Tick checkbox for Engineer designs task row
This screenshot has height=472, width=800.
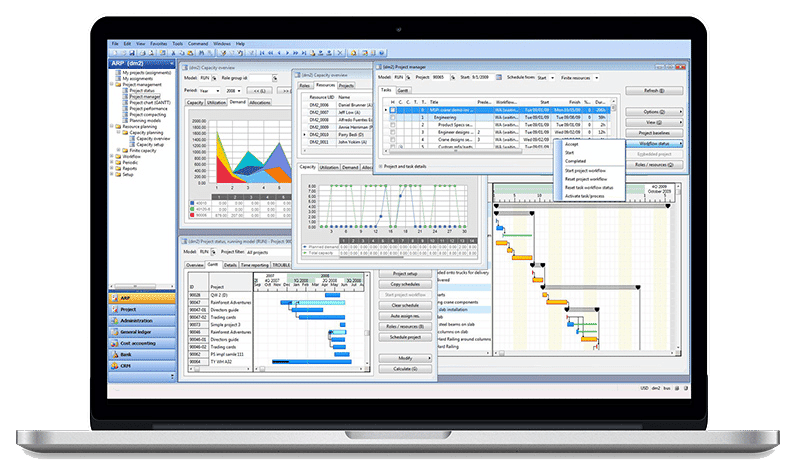392,132
